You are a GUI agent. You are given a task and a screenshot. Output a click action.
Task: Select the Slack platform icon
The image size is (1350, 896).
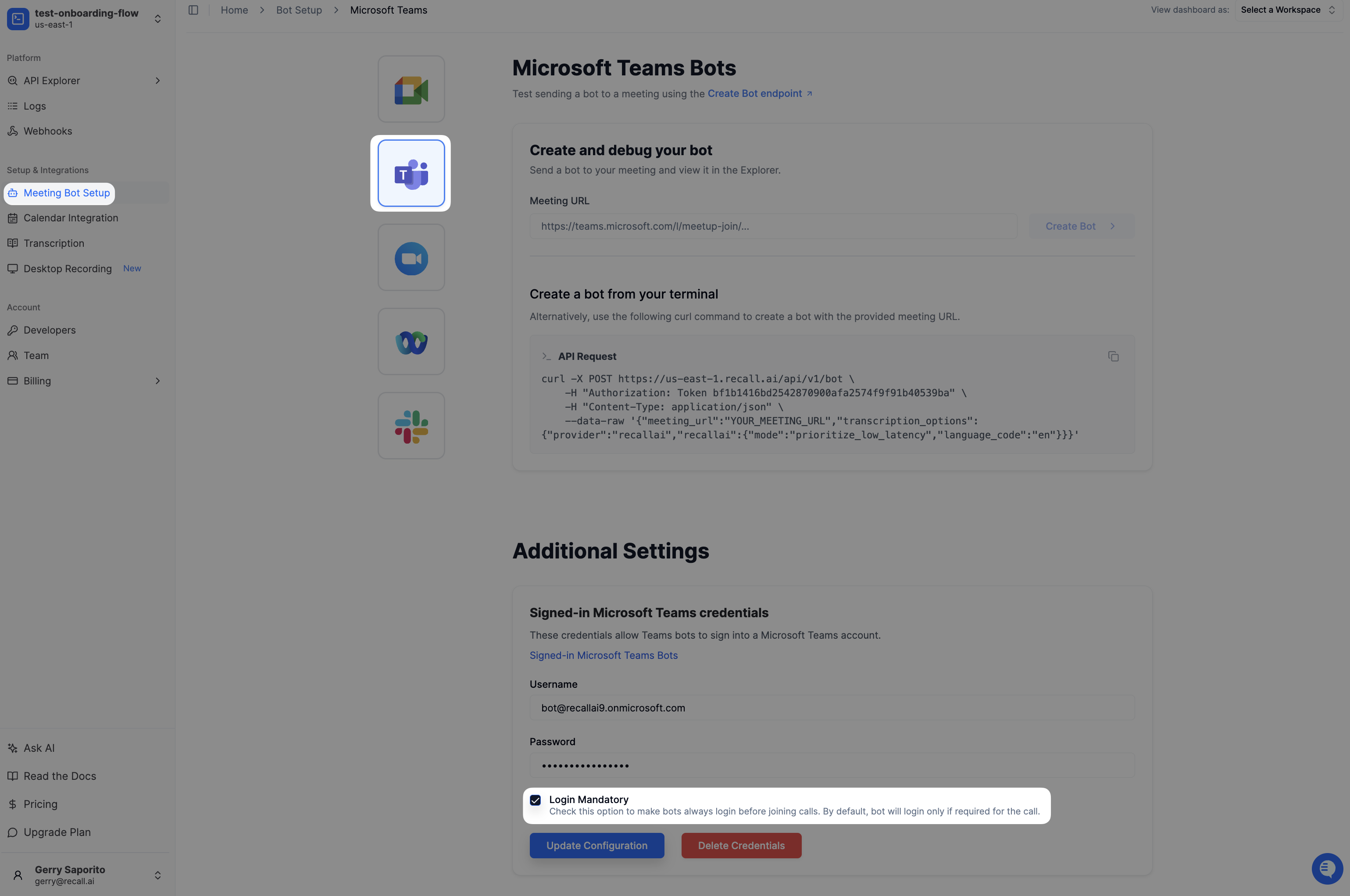pos(411,426)
